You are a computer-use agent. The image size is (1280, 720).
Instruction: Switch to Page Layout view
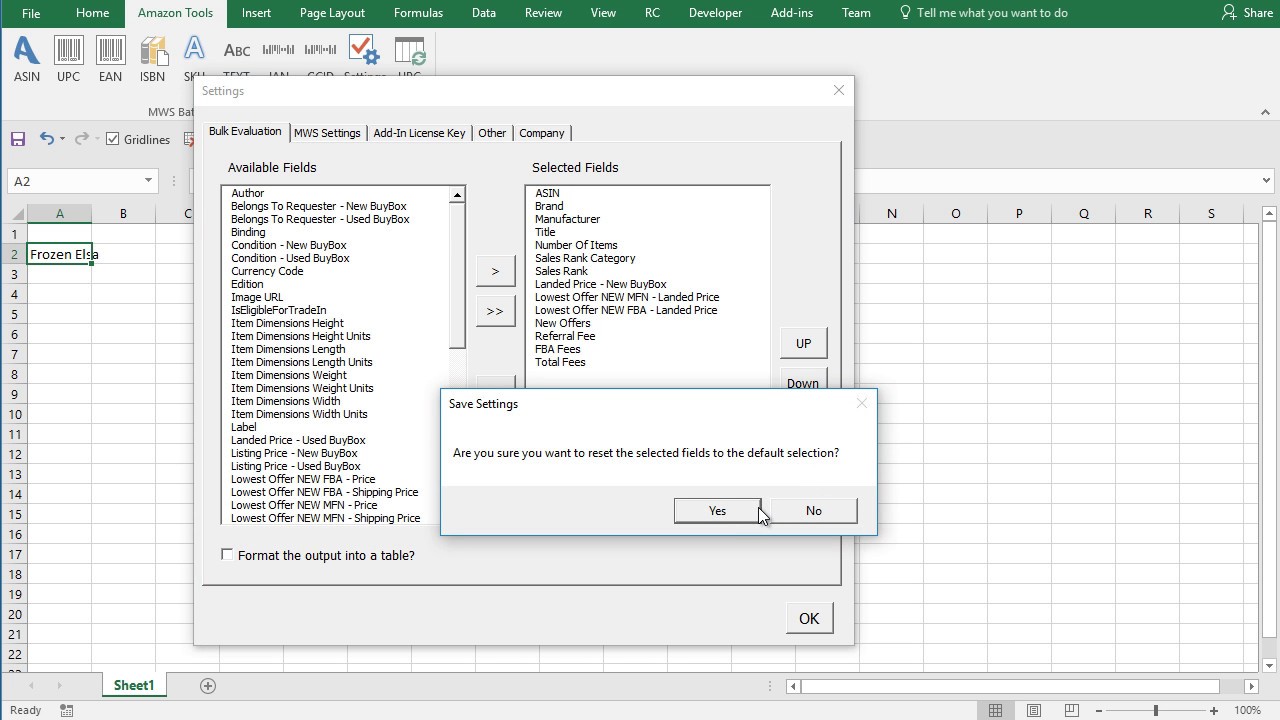[1034, 710]
